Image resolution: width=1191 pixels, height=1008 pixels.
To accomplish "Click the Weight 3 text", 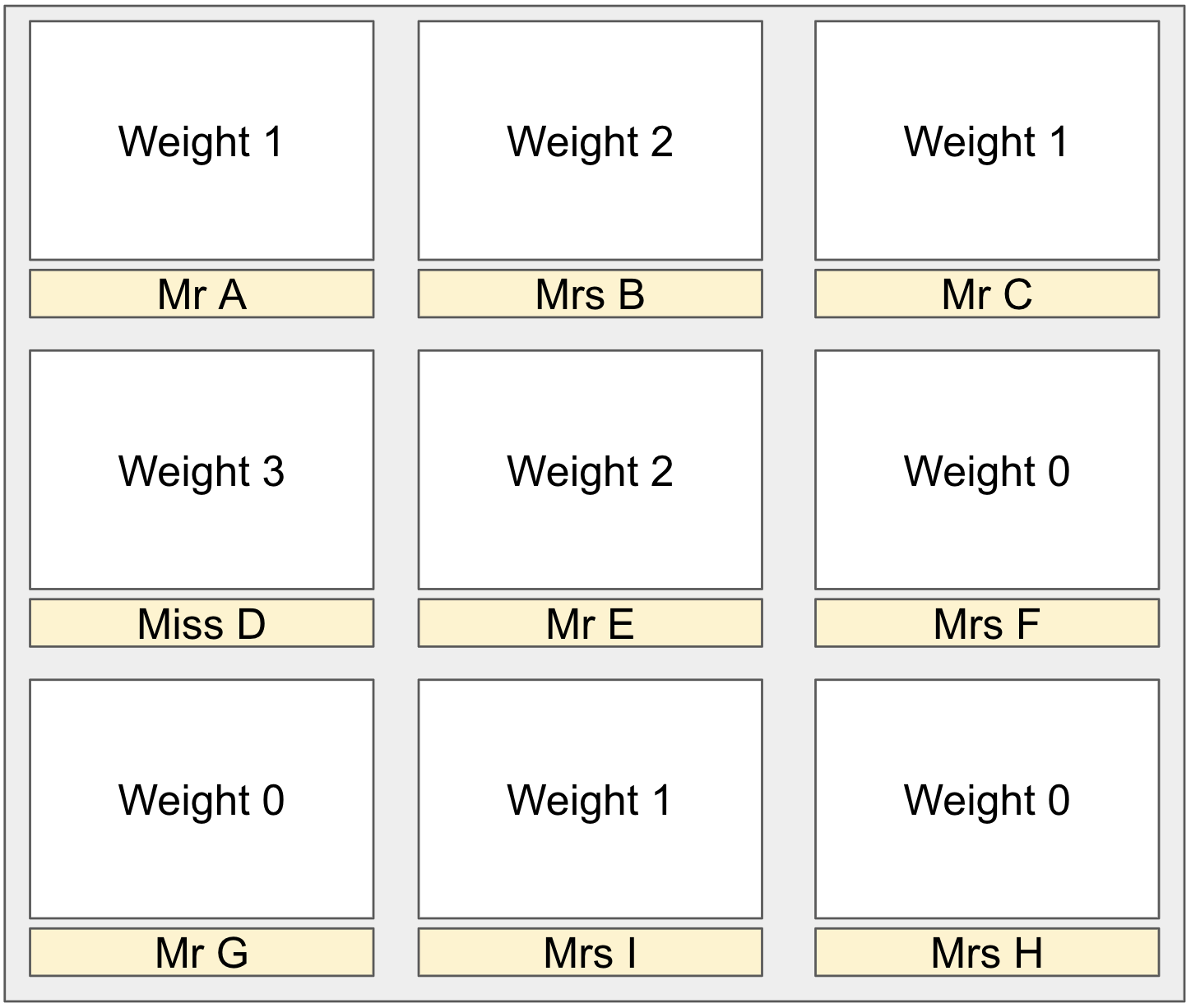I will coord(202,471).
